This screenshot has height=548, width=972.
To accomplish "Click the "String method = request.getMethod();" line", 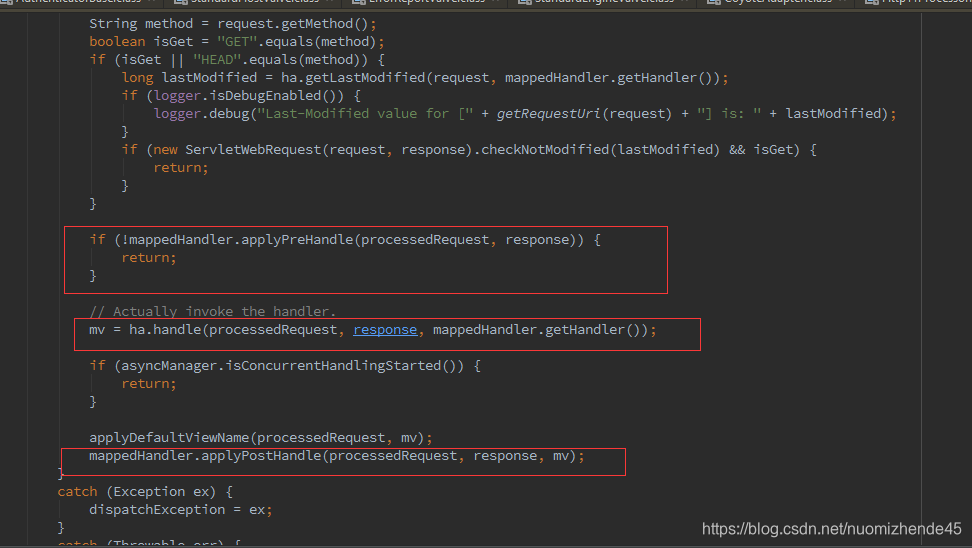I will [x=232, y=24].
